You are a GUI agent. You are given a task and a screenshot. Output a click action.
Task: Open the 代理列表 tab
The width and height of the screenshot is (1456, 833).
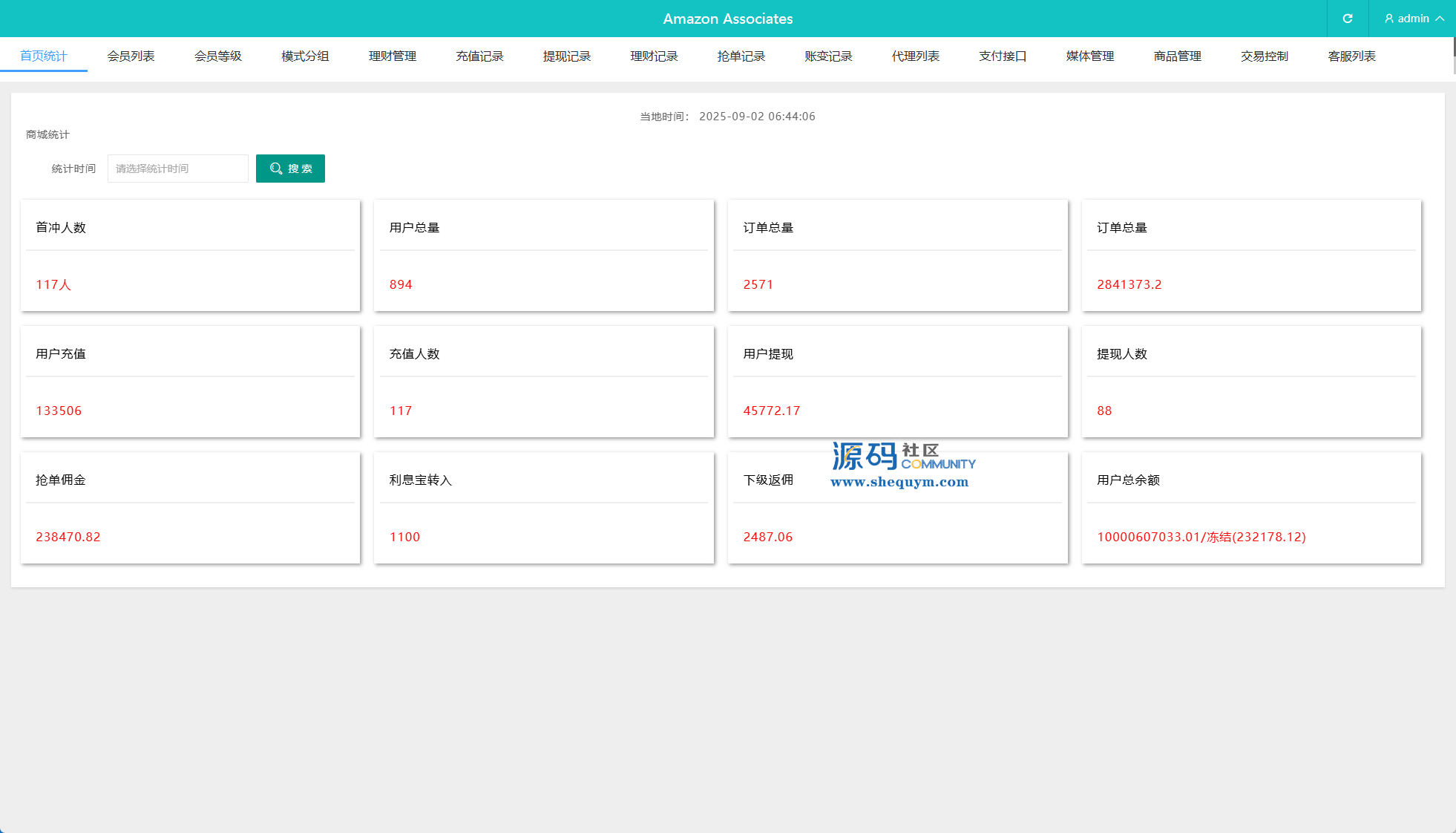click(916, 56)
